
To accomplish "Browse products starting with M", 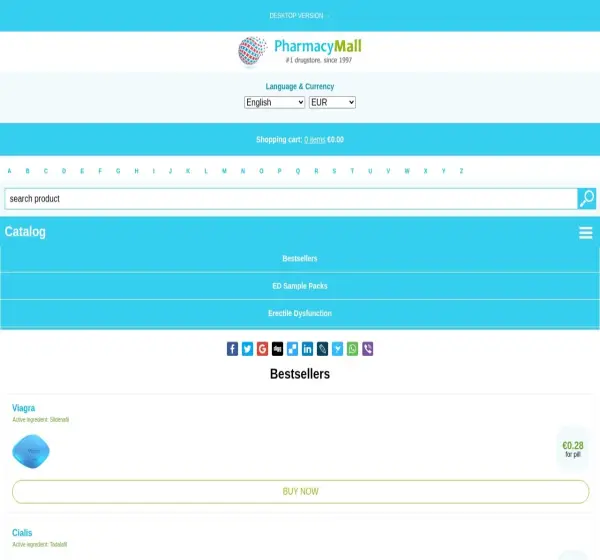I will 224,171.
